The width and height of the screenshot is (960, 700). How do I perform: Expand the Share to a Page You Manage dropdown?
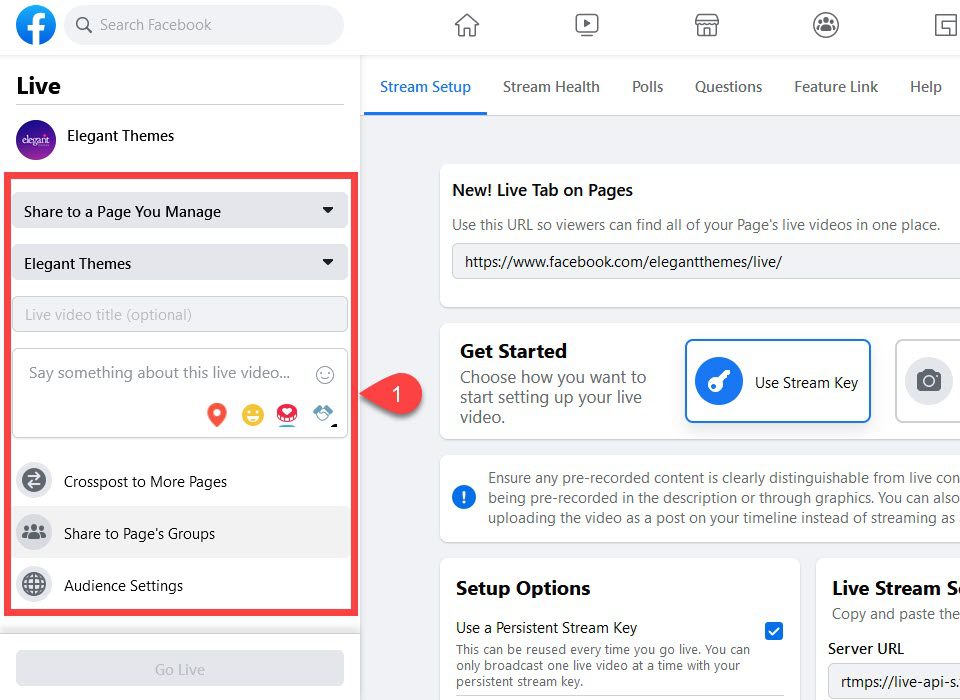[x=180, y=211]
